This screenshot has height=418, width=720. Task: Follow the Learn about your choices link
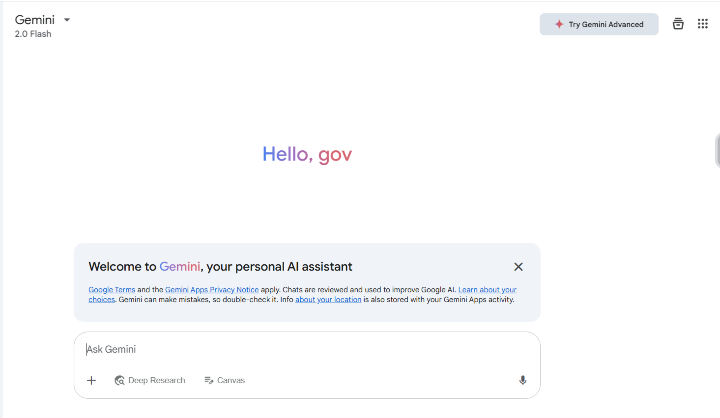click(487, 290)
